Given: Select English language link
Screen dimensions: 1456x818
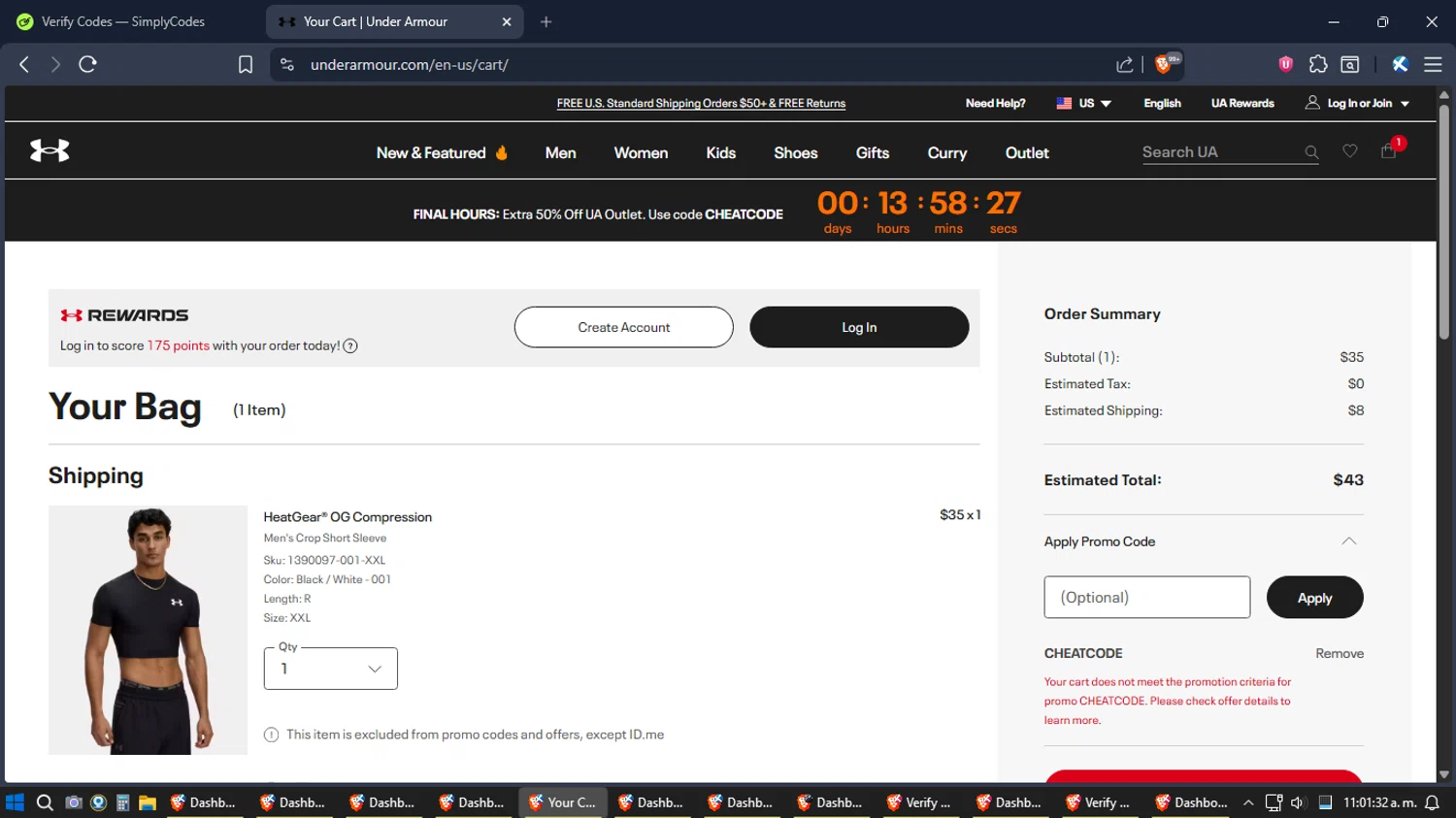Looking at the screenshot, I should point(1162,103).
